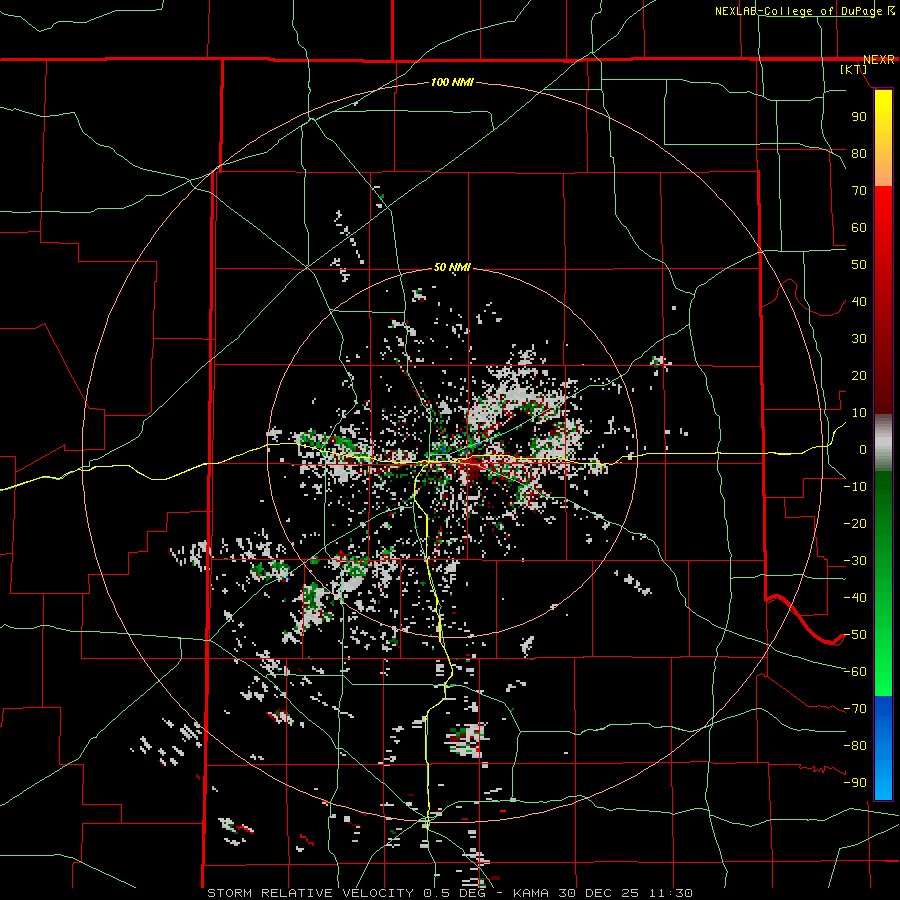Click the "50 NMI" range ring label

(x=452, y=267)
